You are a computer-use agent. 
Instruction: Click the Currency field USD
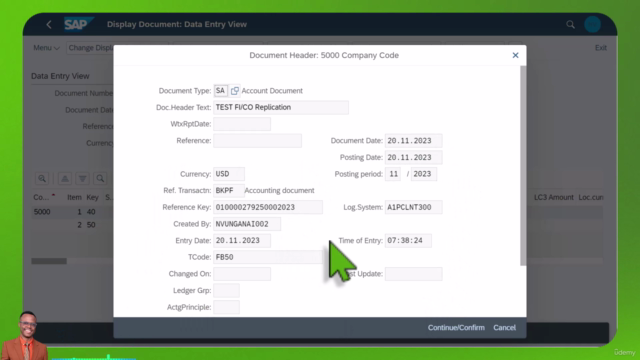pos(229,174)
